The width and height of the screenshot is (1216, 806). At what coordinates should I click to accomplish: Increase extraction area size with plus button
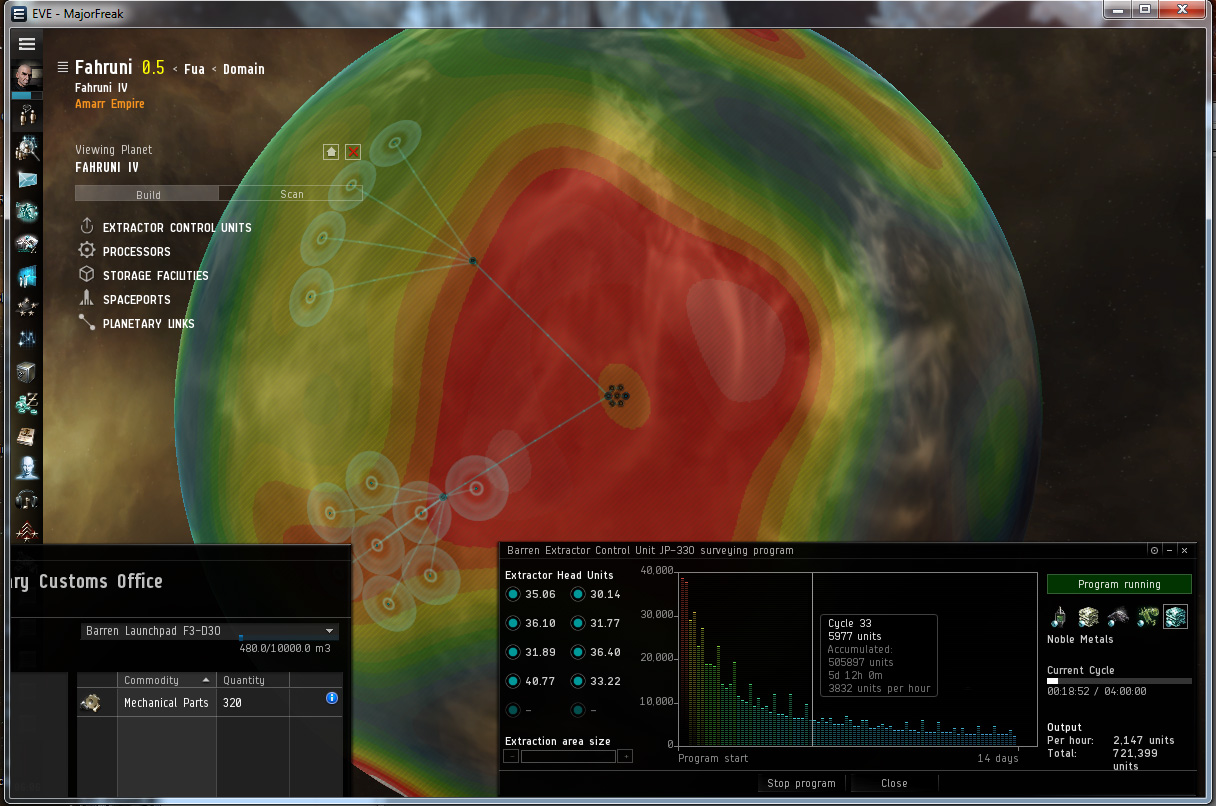(x=626, y=756)
